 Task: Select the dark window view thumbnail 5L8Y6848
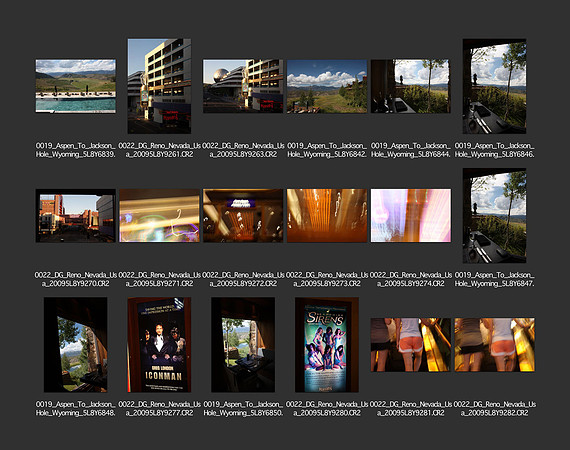[76, 345]
